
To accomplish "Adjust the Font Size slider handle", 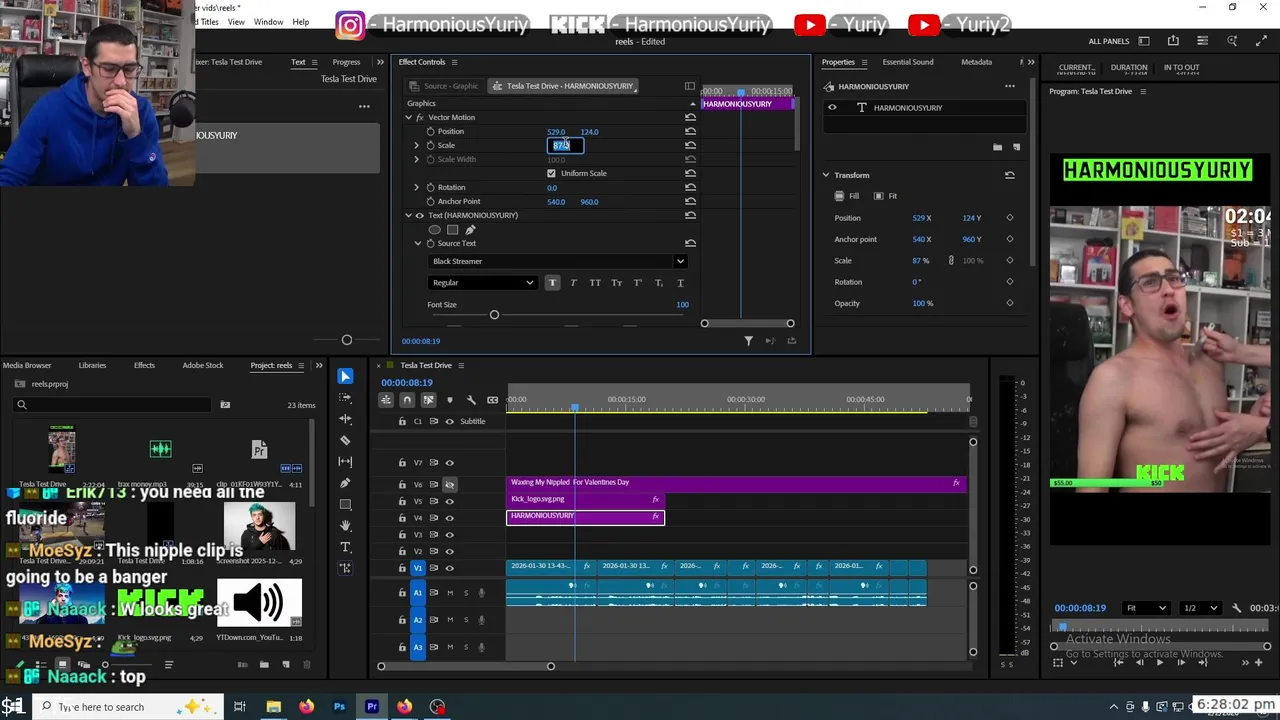I will [x=494, y=315].
